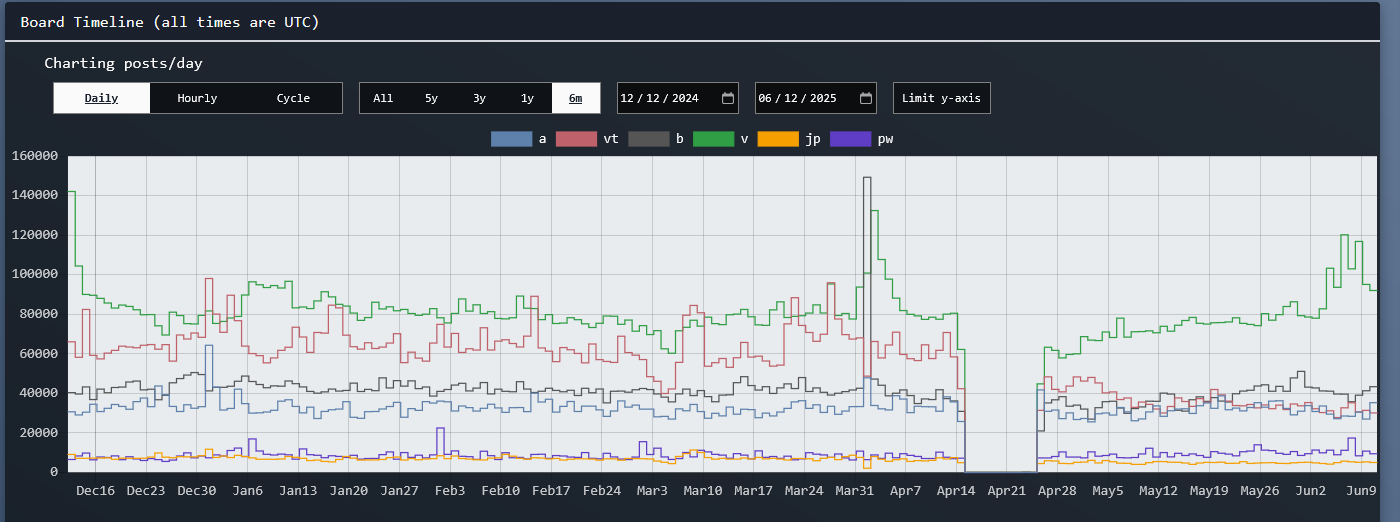The height and width of the screenshot is (522, 1400).
Task: Hide the orange 'jp' board series
Action: (x=778, y=139)
